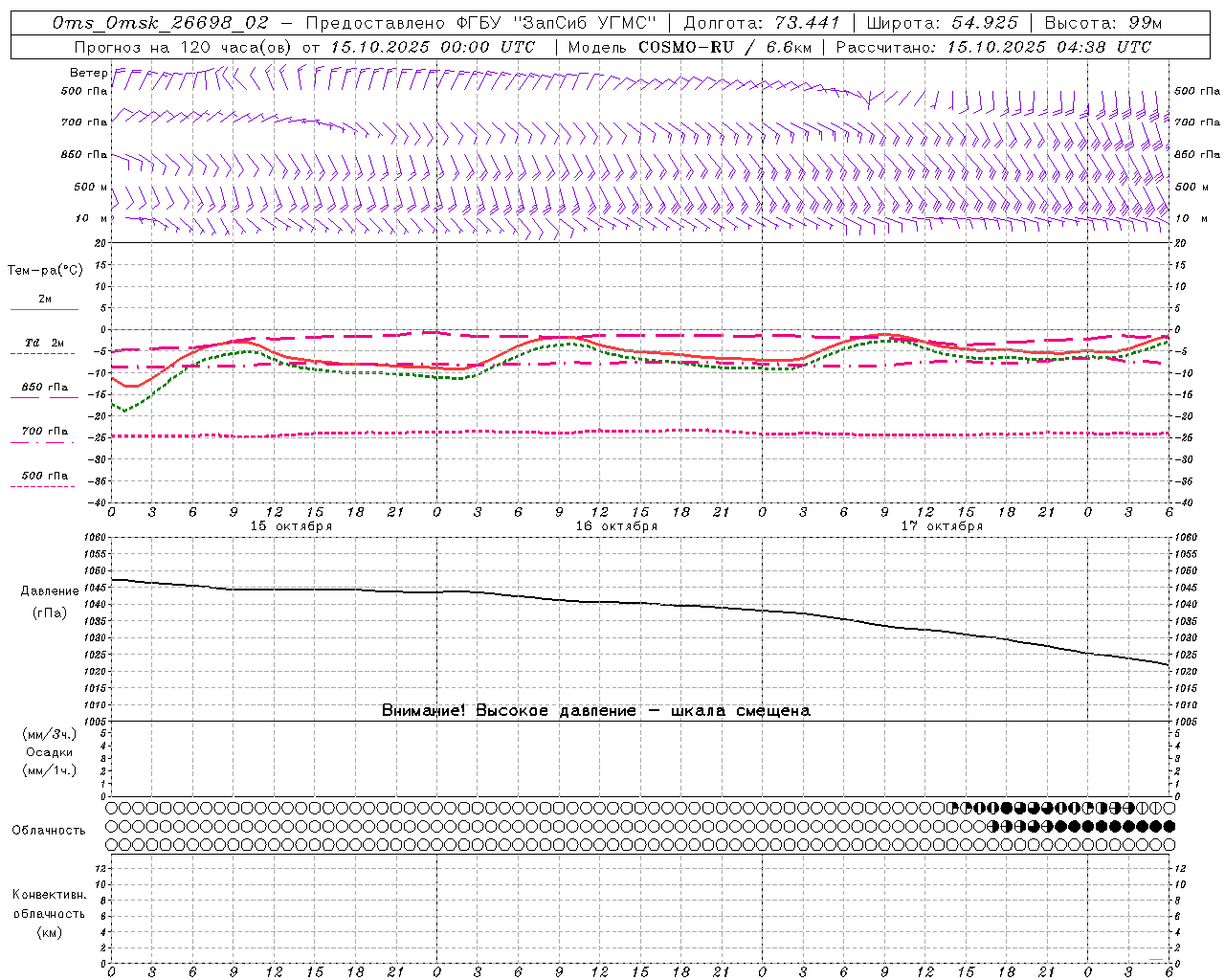Click the station title Oms_Omsk_26698_02
The height and width of the screenshot is (980, 1225).
161,23
